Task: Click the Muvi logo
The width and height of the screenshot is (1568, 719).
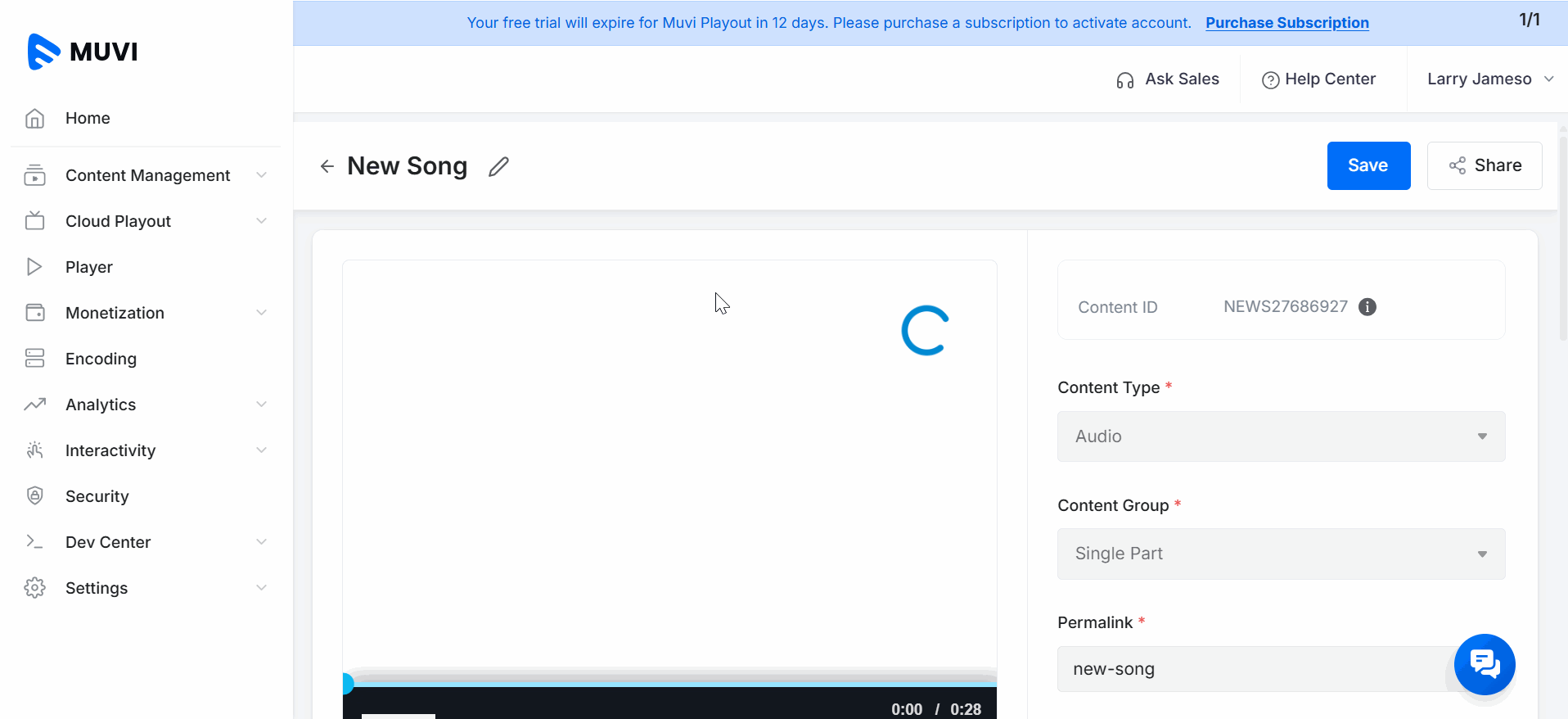Action: click(83, 52)
